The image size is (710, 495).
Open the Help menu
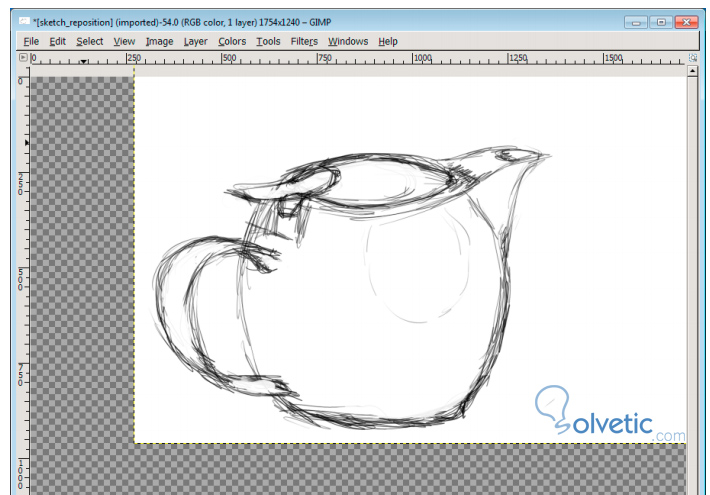388,41
